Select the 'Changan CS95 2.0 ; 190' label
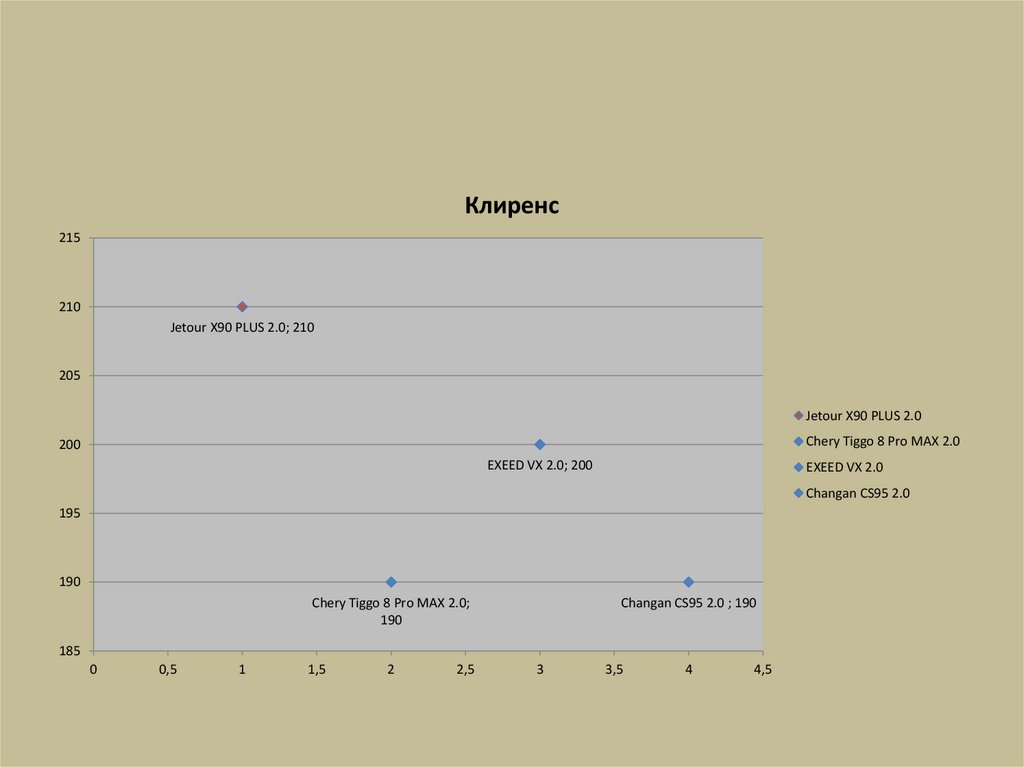The height and width of the screenshot is (767, 1024). (688, 603)
